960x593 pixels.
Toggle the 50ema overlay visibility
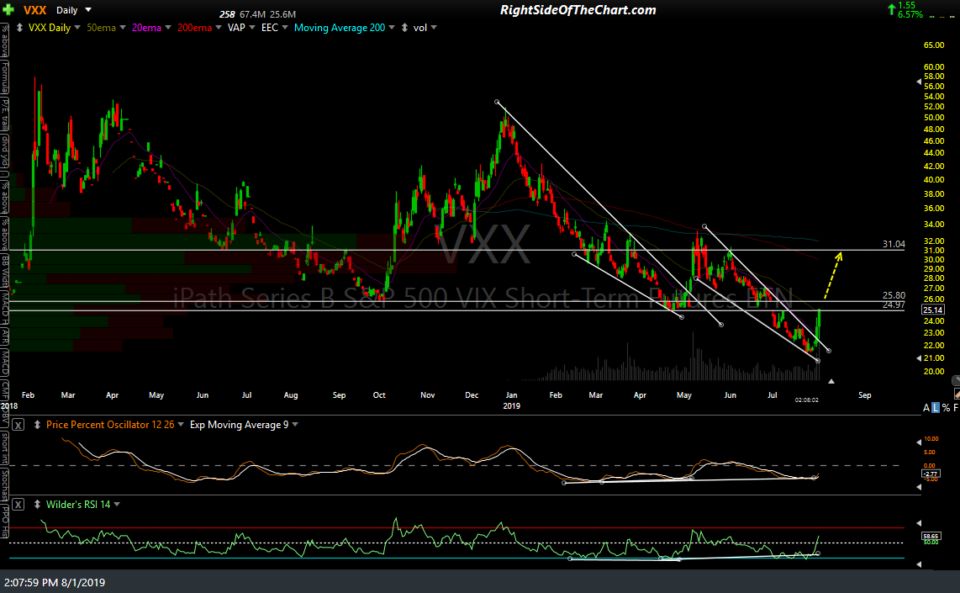coord(100,28)
